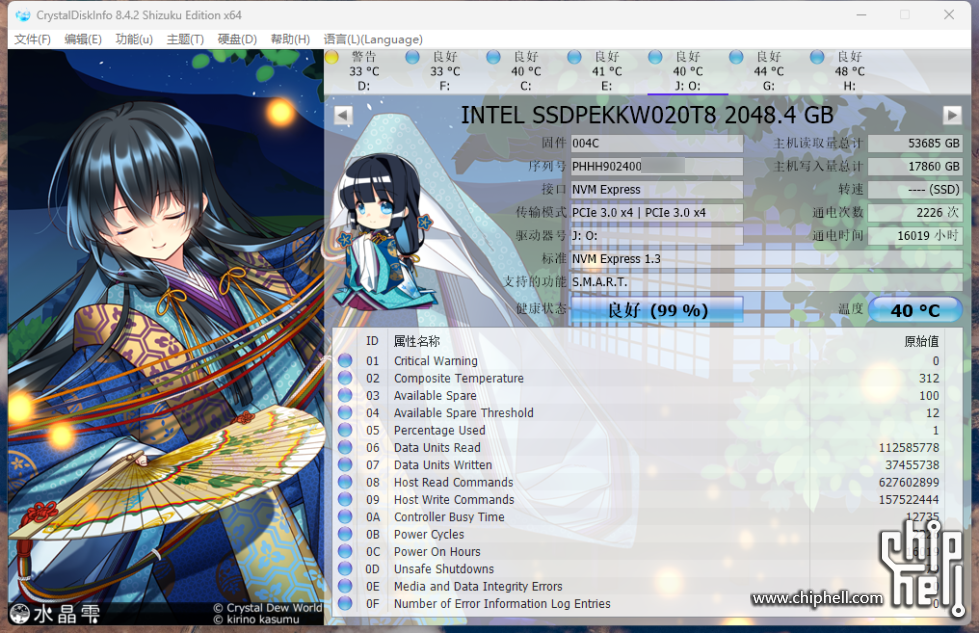Click the 40 °C temperature button
This screenshot has width=979, height=633.
915,310
